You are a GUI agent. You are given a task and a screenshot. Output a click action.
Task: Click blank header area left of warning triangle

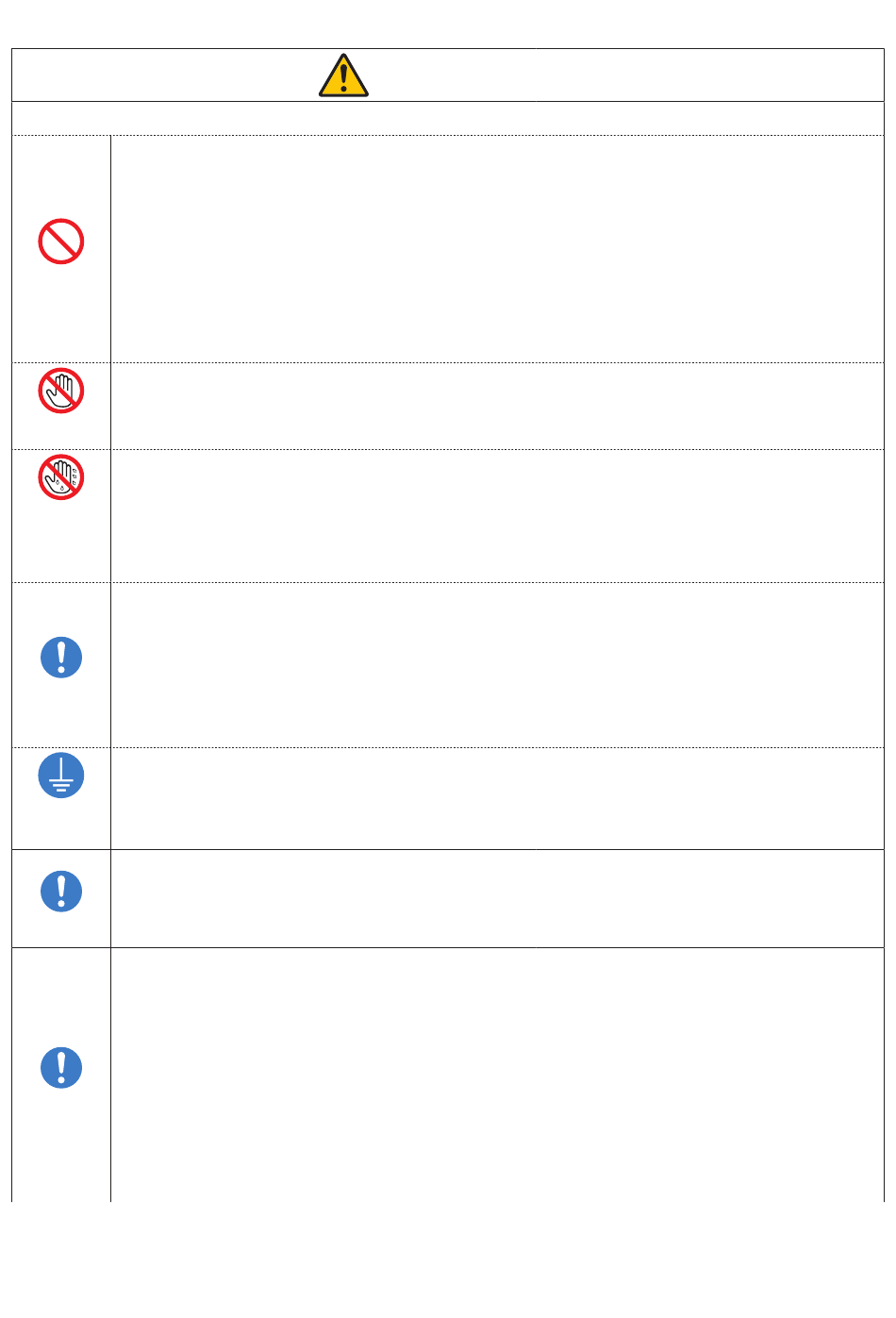tap(165, 75)
